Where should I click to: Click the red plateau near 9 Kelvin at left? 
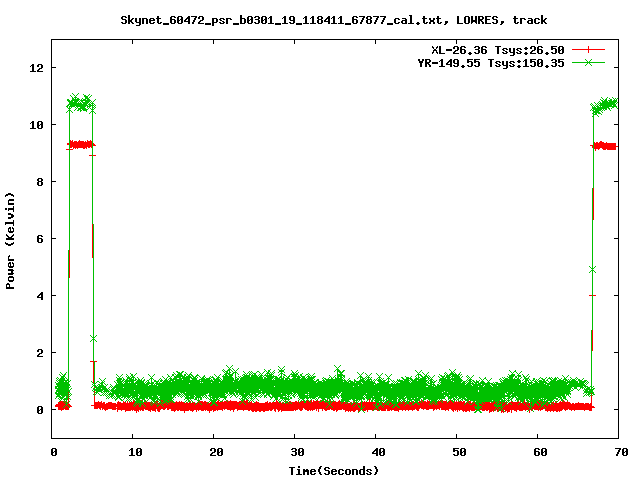point(80,144)
